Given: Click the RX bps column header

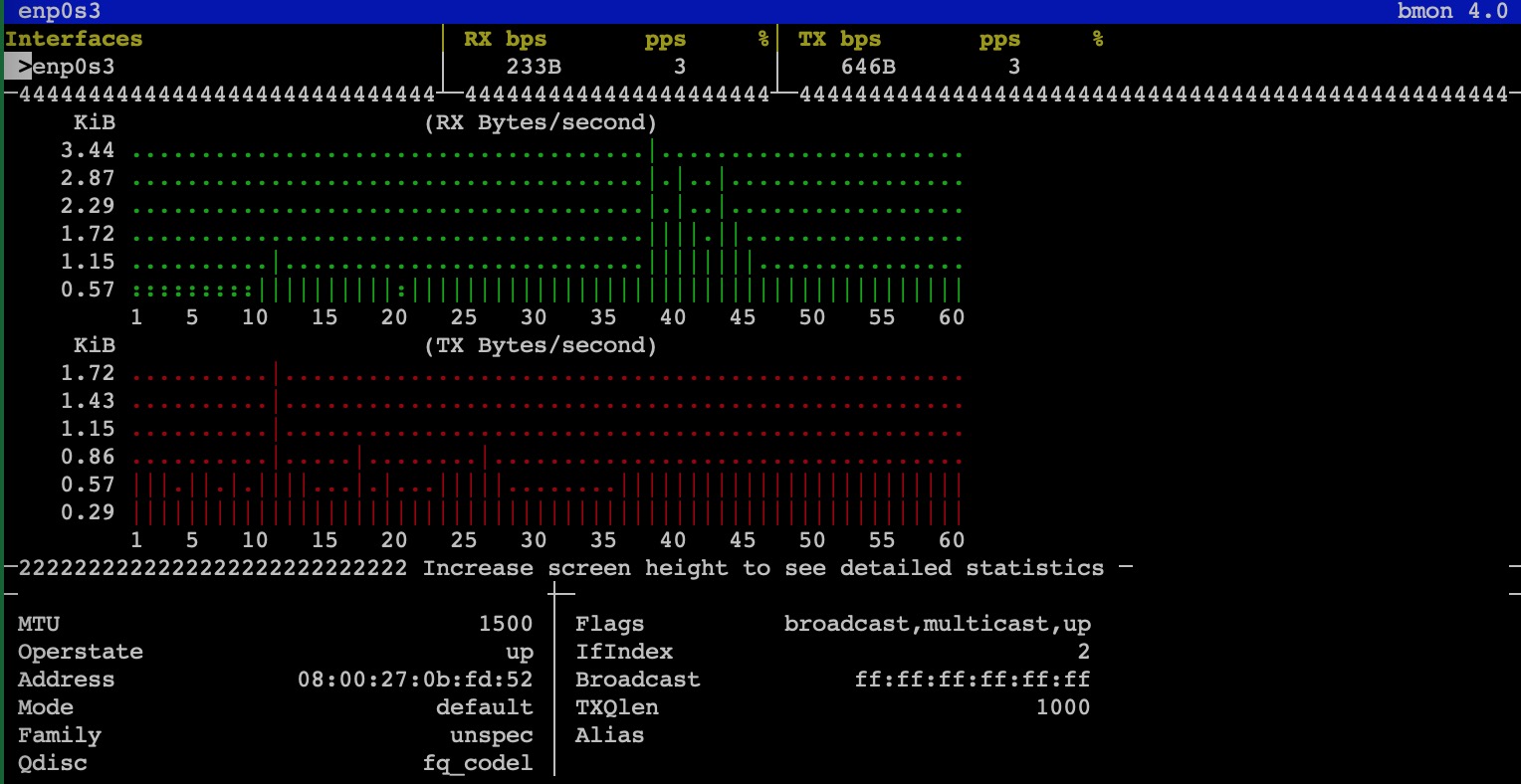Looking at the screenshot, I should pos(505,39).
